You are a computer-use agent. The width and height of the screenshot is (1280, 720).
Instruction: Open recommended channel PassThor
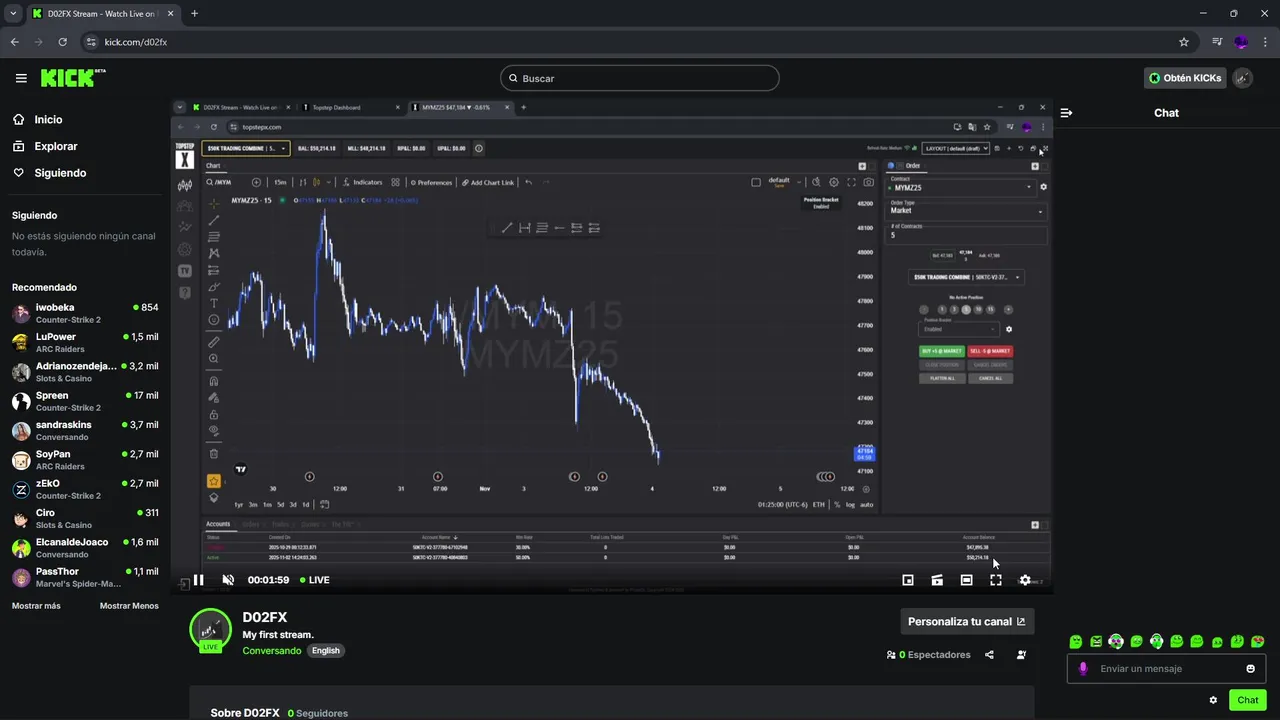[85, 577]
